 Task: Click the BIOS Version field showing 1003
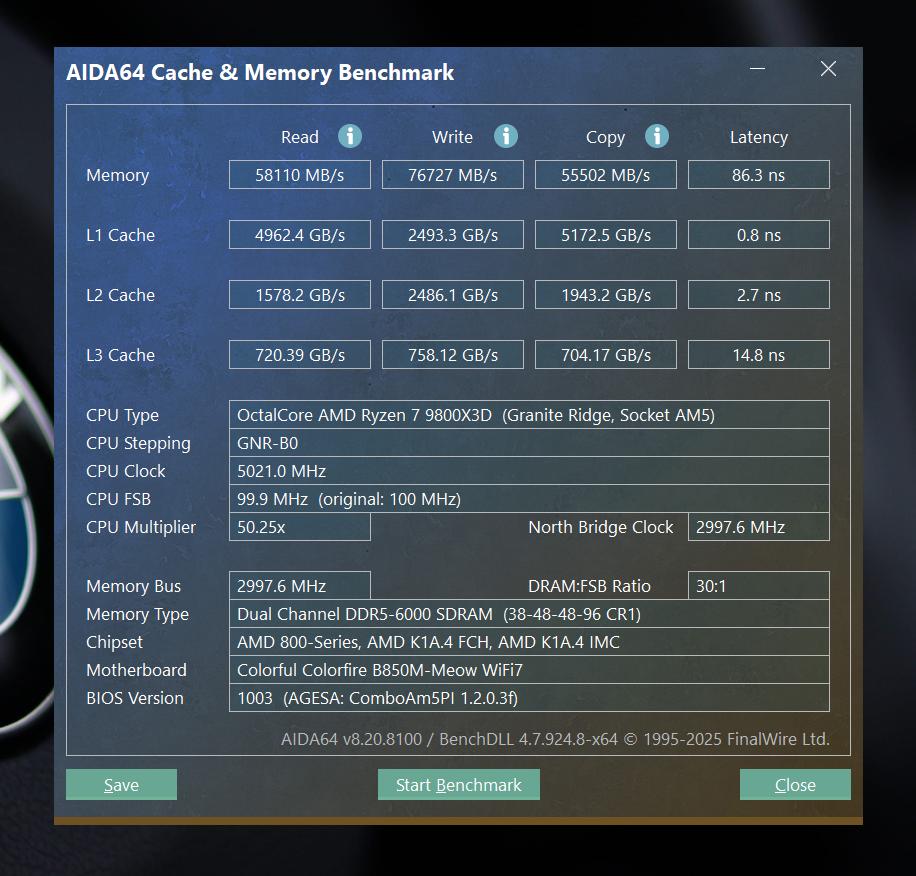click(x=529, y=698)
